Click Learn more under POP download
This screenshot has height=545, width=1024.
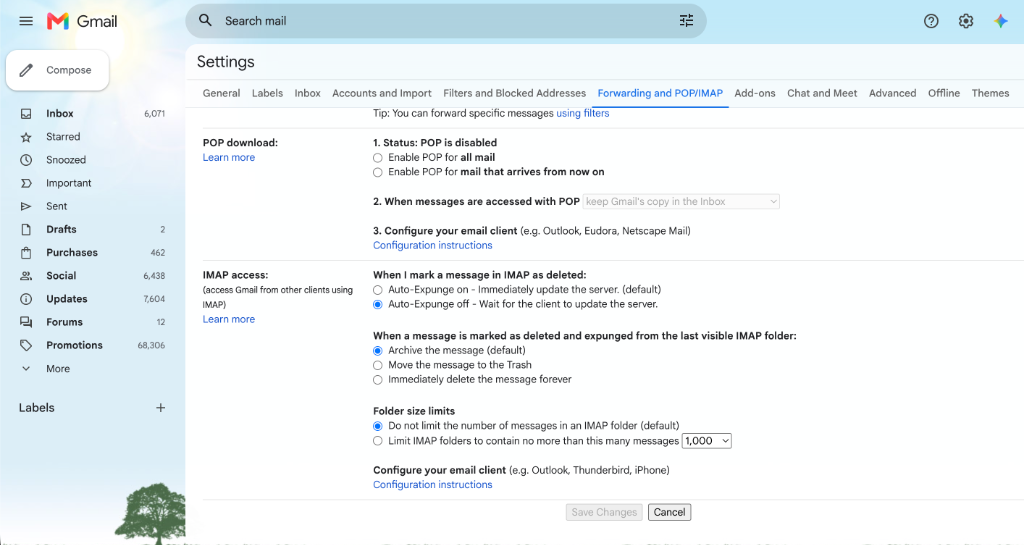[229, 157]
